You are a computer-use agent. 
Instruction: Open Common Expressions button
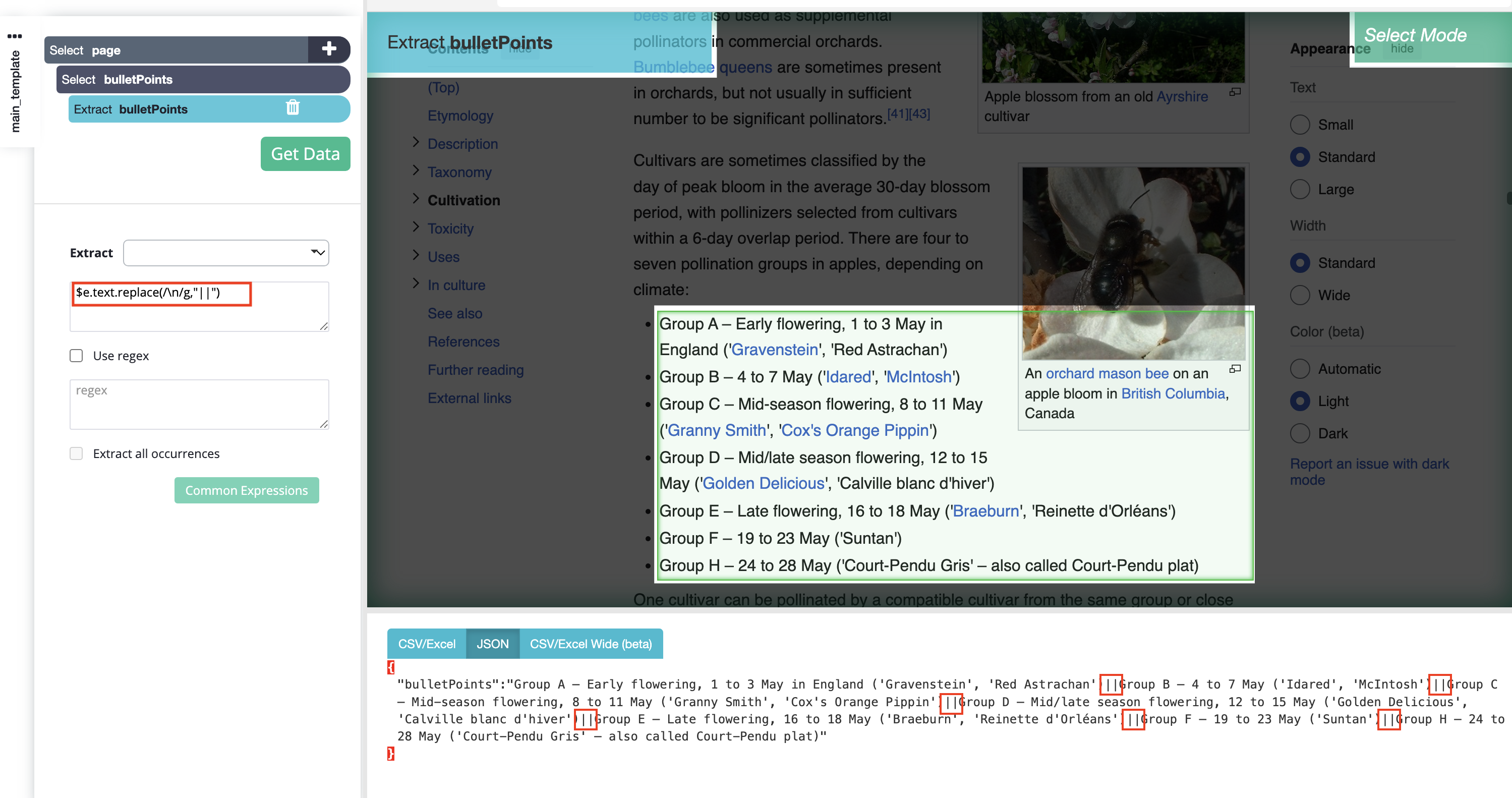pyautogui.click(x=247, y=490)
